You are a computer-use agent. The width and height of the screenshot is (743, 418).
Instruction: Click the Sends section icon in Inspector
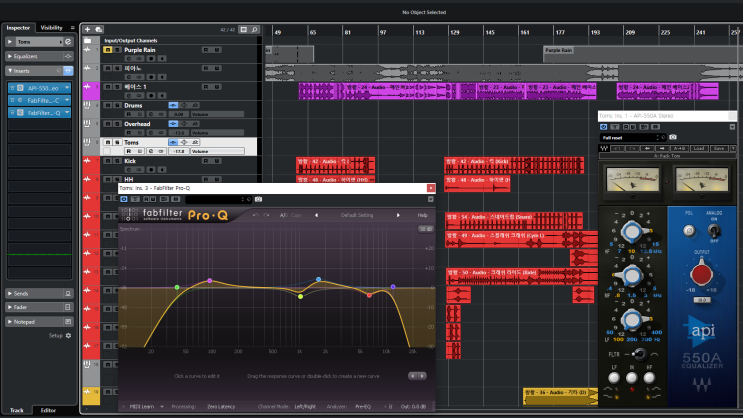68,294
